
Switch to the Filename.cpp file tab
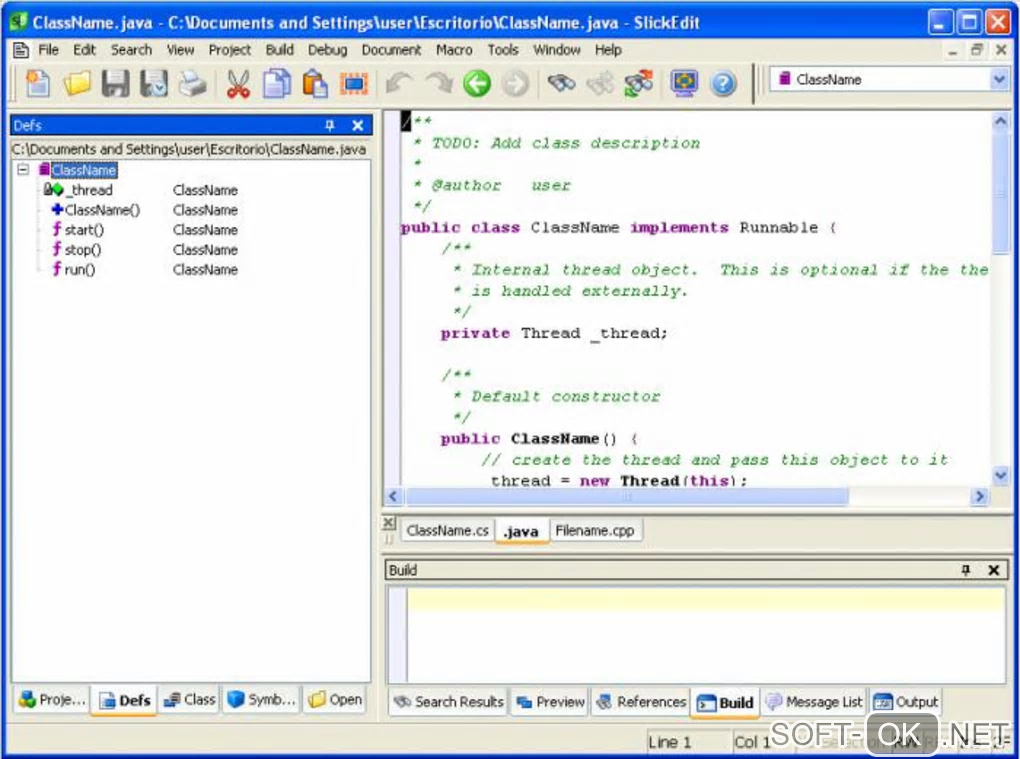point(594,531)
